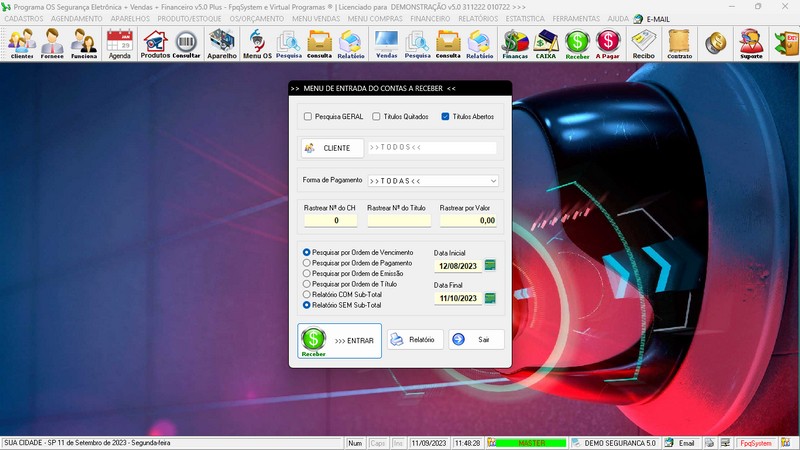The height and width of the screenshot is (450, 800).
Task: Click the Suporte toolbar icon
Action: coord(750,44)
